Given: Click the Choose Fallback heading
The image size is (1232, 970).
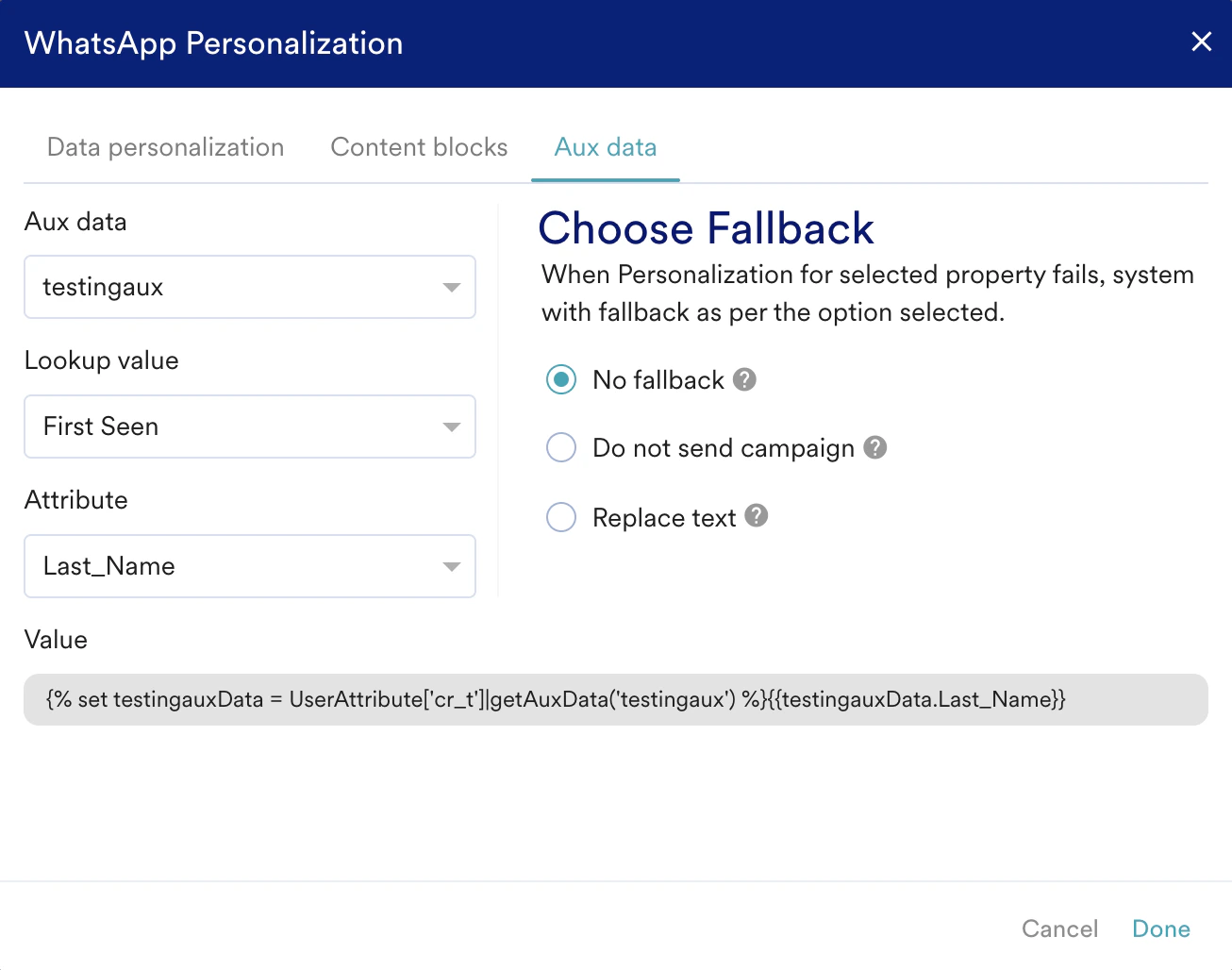Looking at the screenshot, I should pyautogui.click(x=706, y=228).
